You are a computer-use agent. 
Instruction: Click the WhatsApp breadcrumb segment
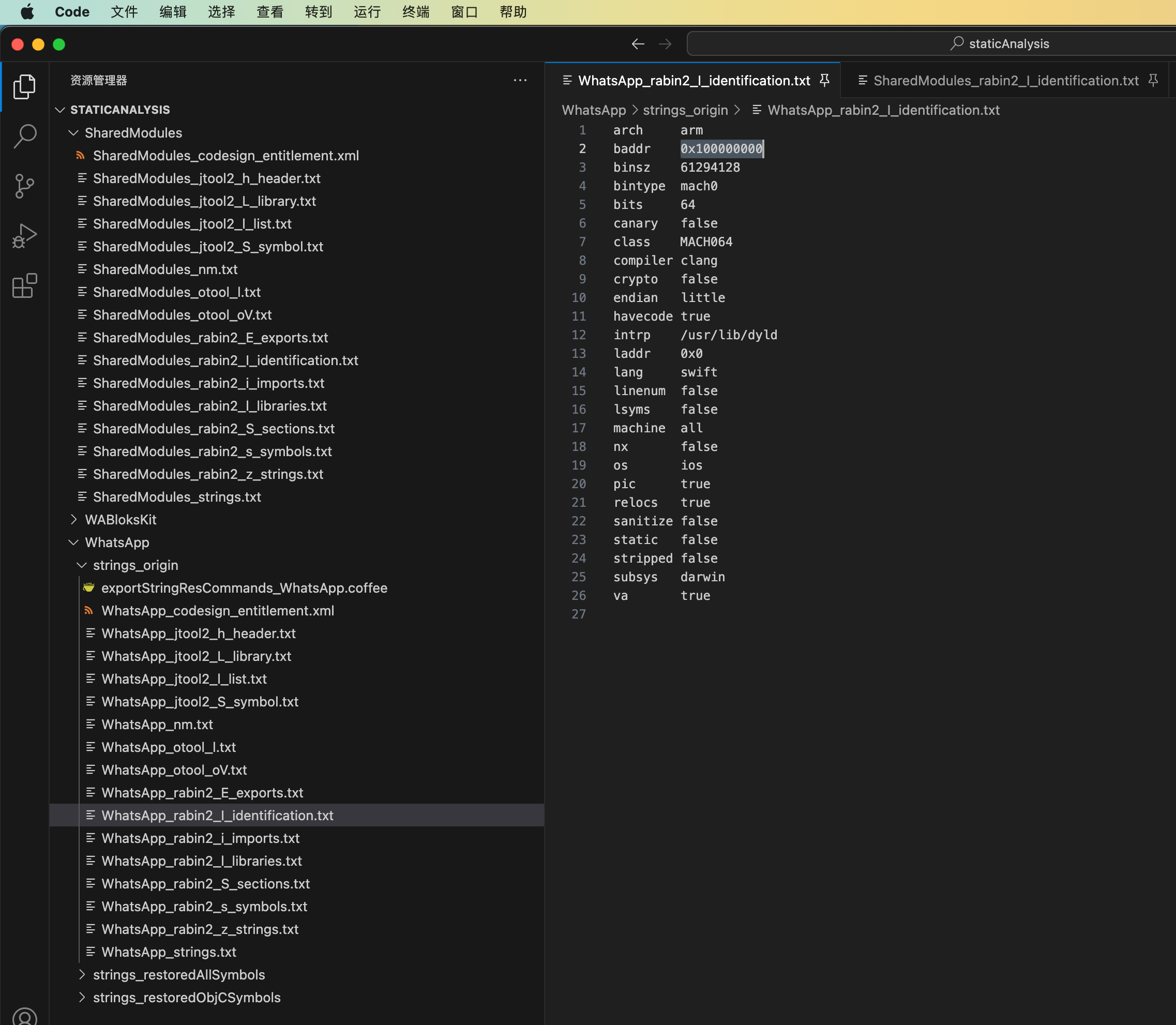[594, 110]
